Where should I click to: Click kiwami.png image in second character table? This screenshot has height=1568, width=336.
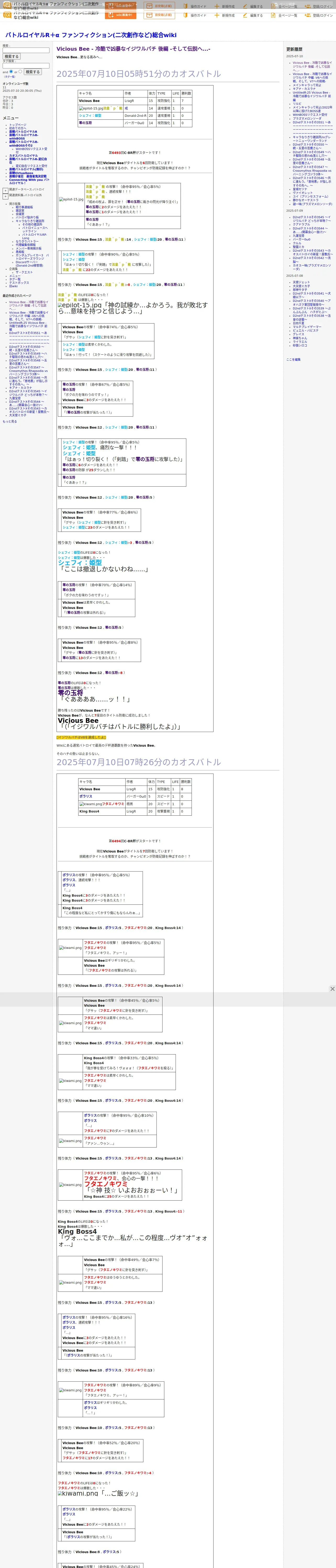pyautogui.click(x=90, y=804)
